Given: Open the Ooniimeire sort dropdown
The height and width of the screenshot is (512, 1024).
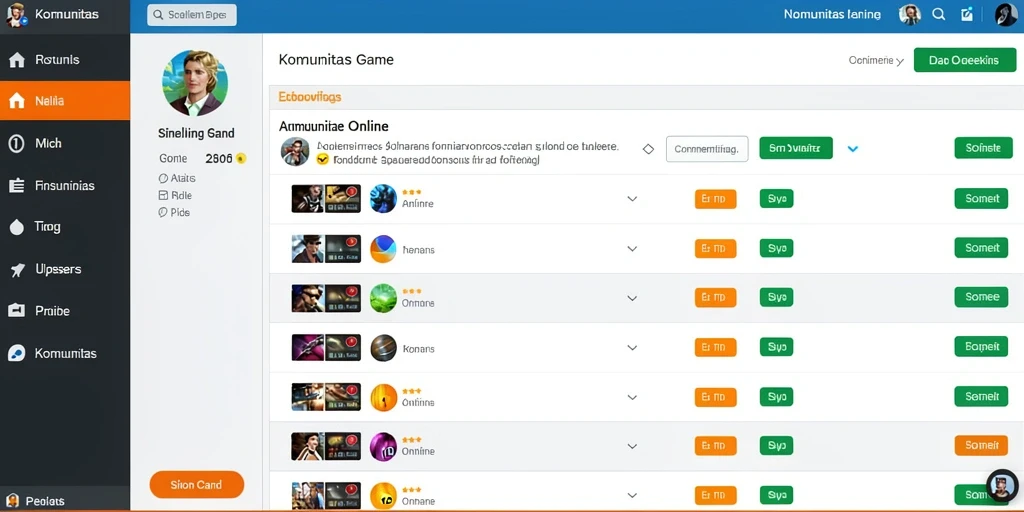Looking at the screenshot, I should 876,60.
